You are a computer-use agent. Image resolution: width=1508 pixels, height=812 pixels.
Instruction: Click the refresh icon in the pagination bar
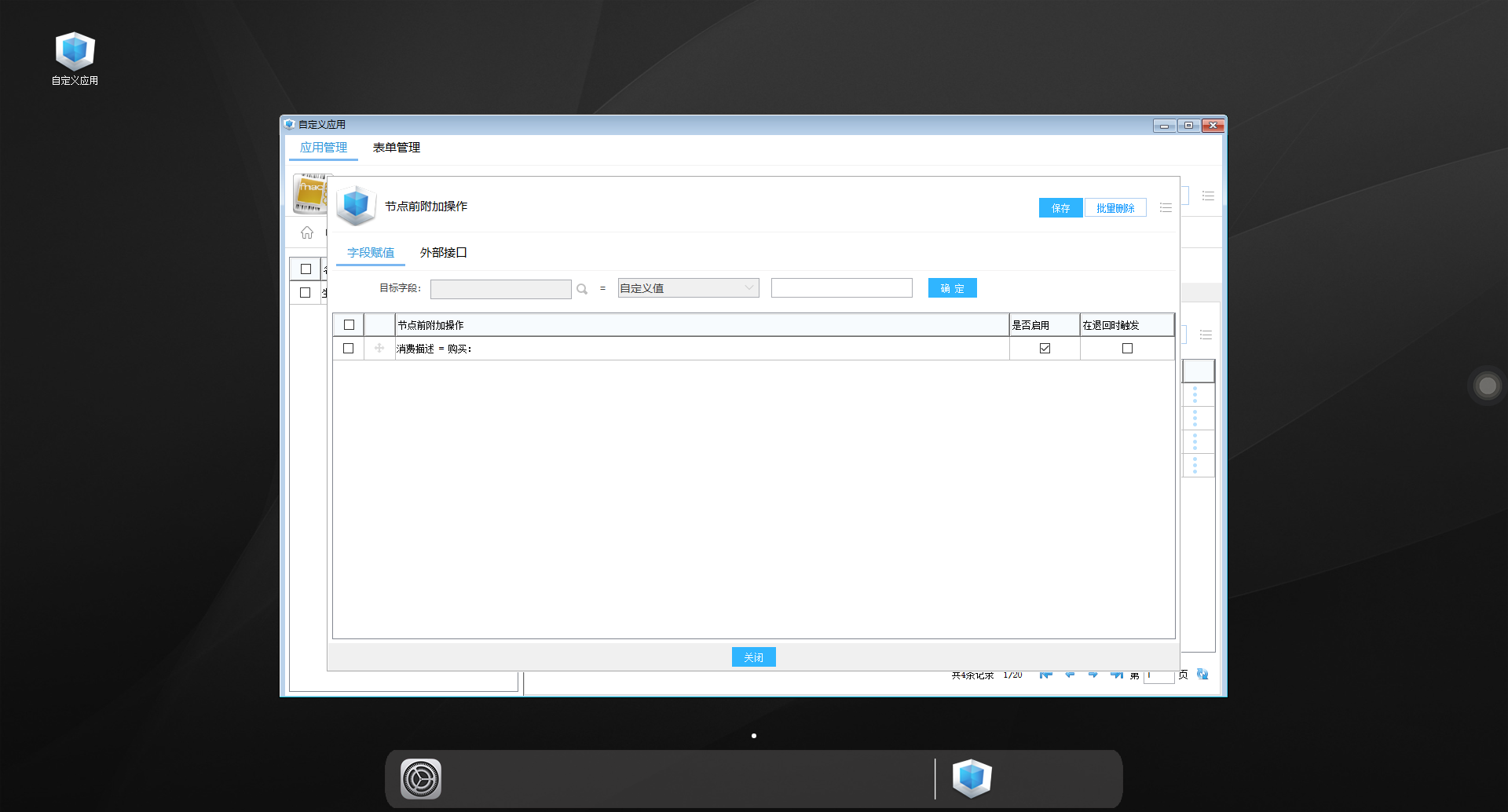point(1202,674)
